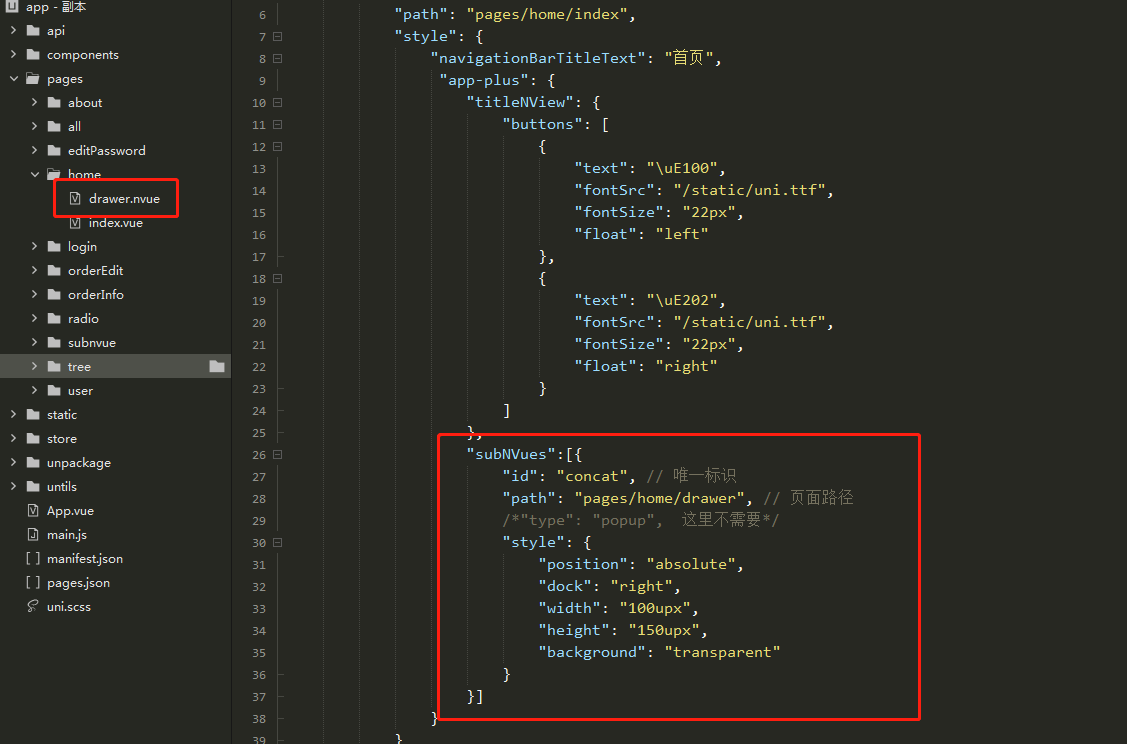Image resolution: width=1127 pixels, height=744 pixels.
Task: Open the drawer.nvue file
Action: pos(124,199)
